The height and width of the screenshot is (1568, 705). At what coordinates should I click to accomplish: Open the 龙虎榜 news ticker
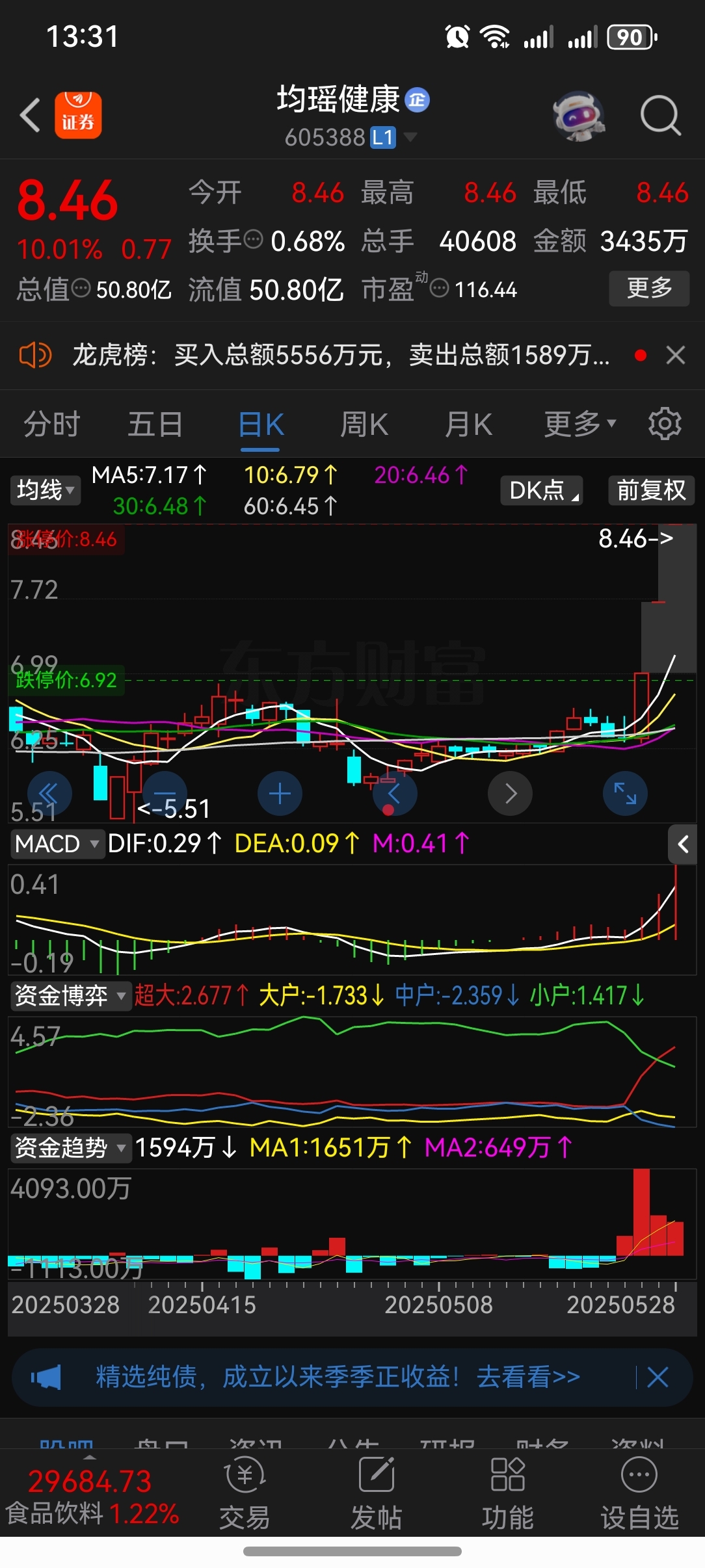(x=341, y=355)
